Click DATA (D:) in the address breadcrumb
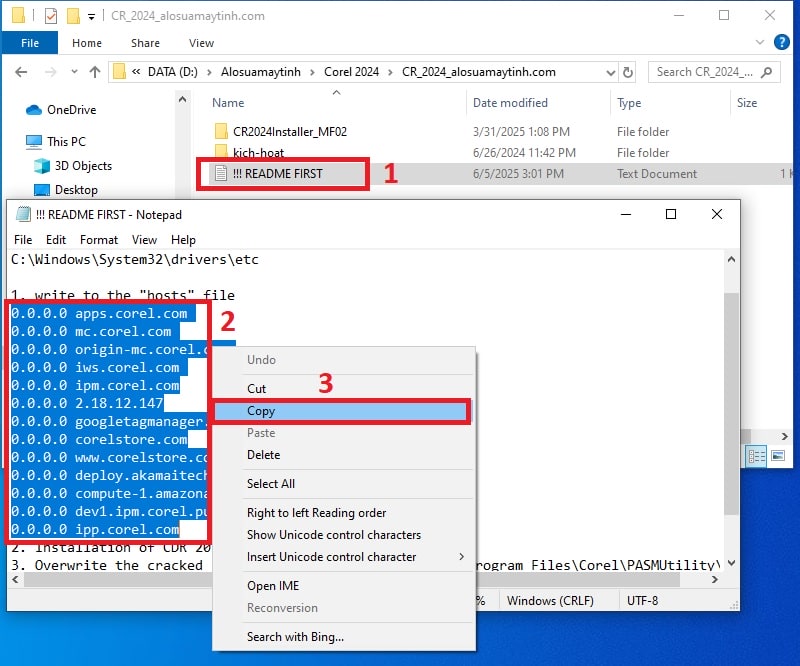Screen dimensions: 800x666 [172, 72]
